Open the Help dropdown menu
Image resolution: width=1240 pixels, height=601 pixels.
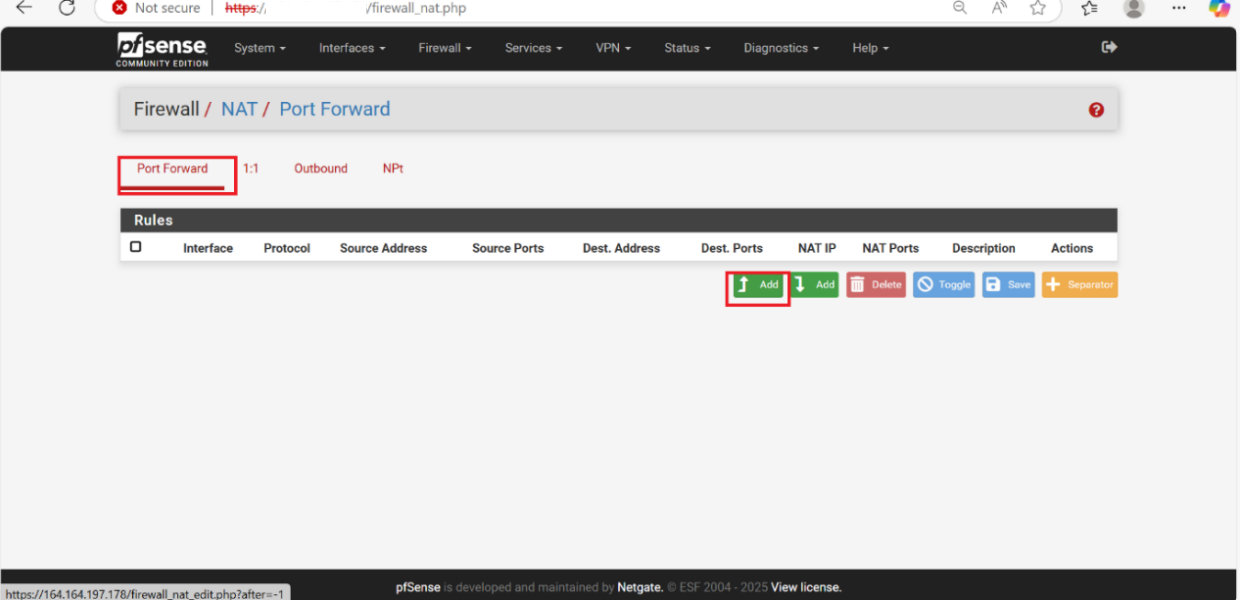[x=870, y=48]
